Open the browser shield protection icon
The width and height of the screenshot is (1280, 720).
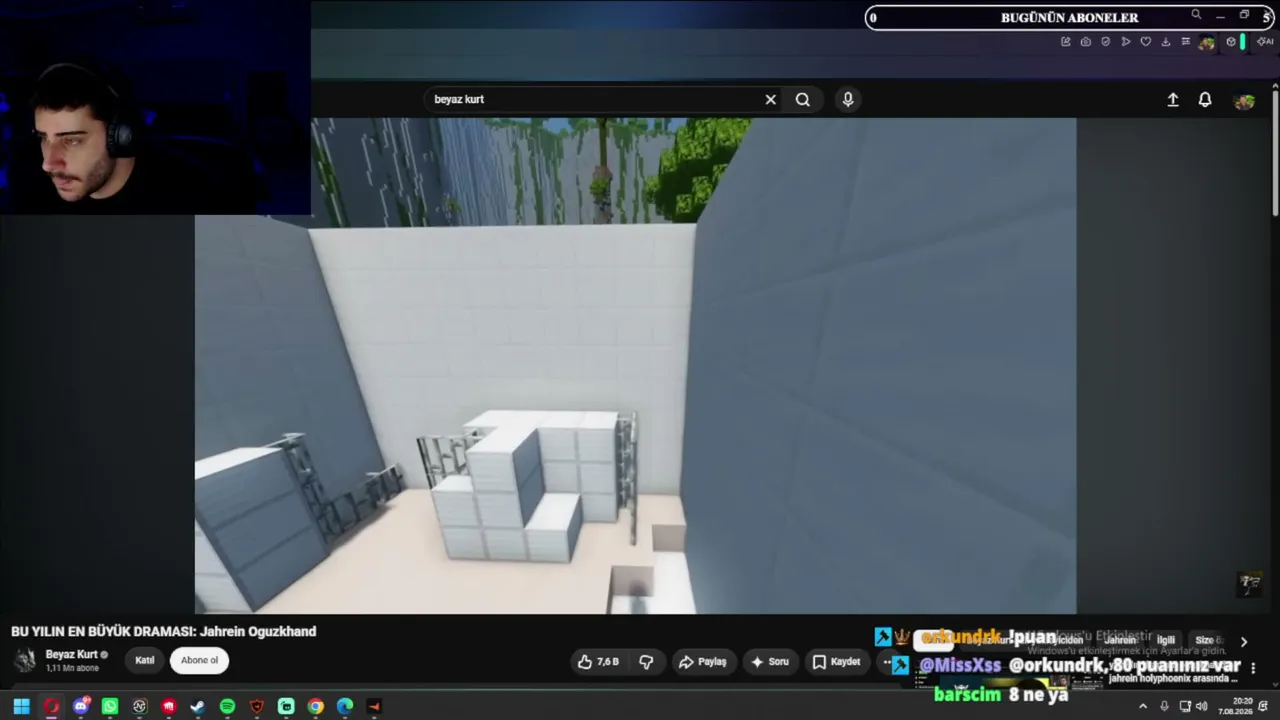coord(1106,42)
